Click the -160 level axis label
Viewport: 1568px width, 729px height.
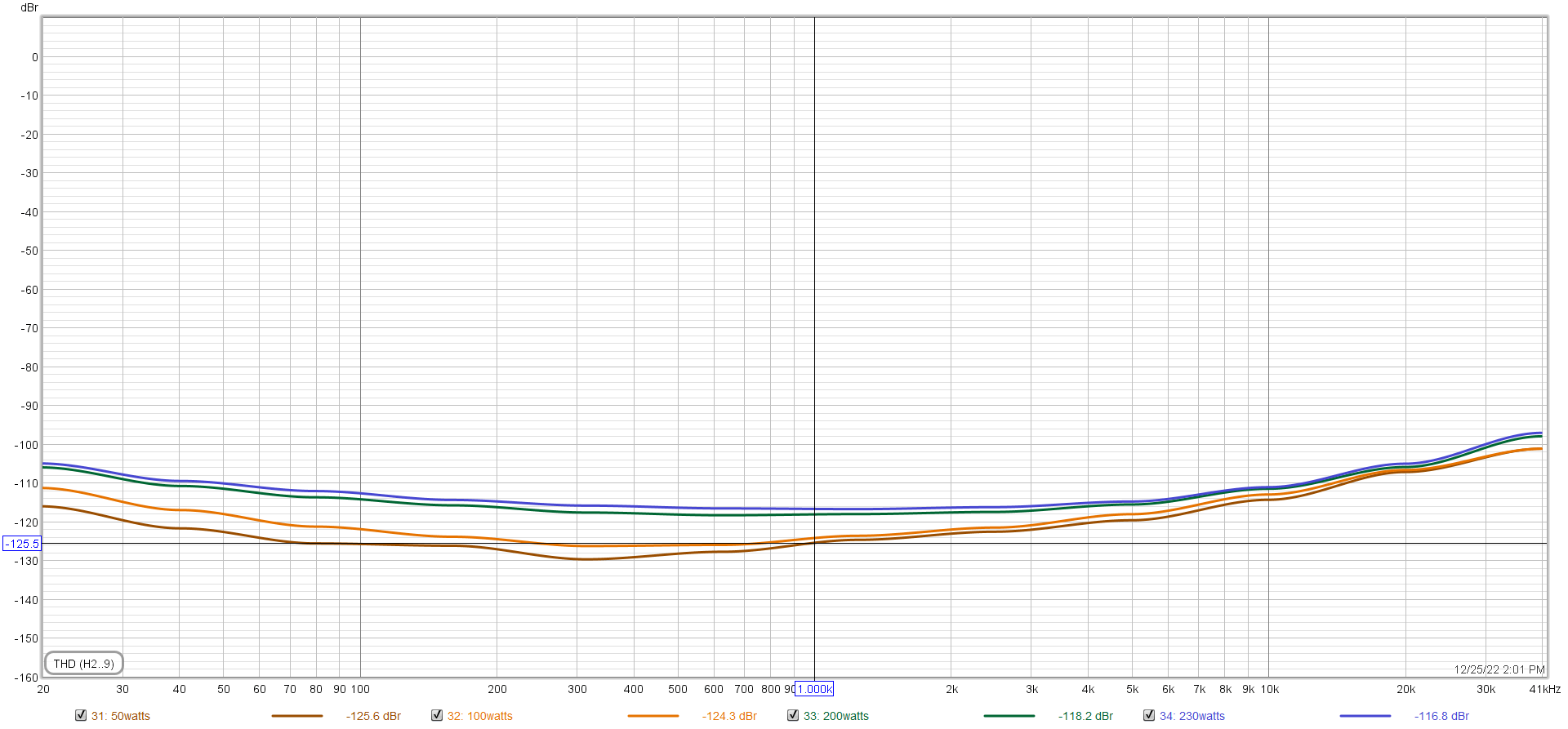click(27, 677)
